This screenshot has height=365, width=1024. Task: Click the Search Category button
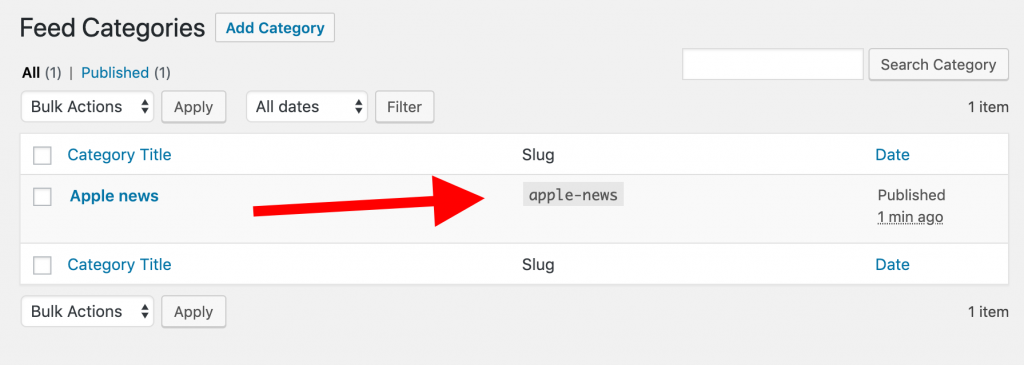[x=938, y=65]
